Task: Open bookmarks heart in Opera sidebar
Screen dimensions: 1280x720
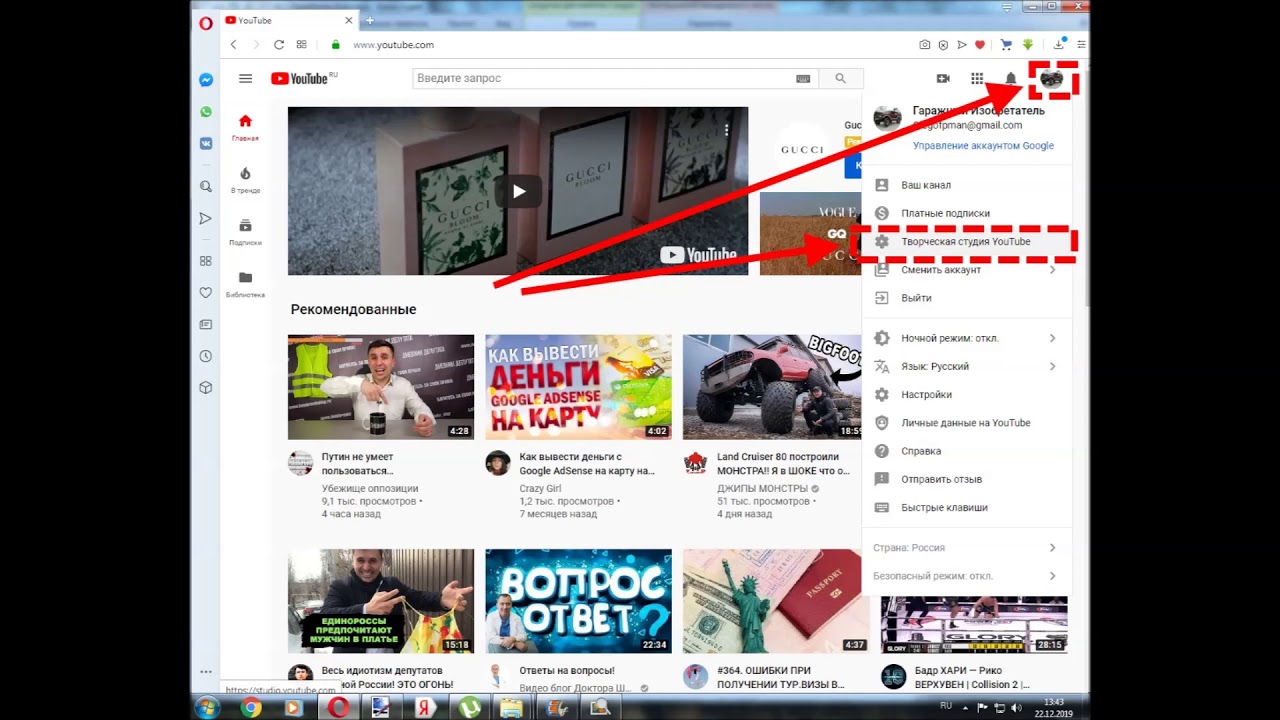Action: 206,293
